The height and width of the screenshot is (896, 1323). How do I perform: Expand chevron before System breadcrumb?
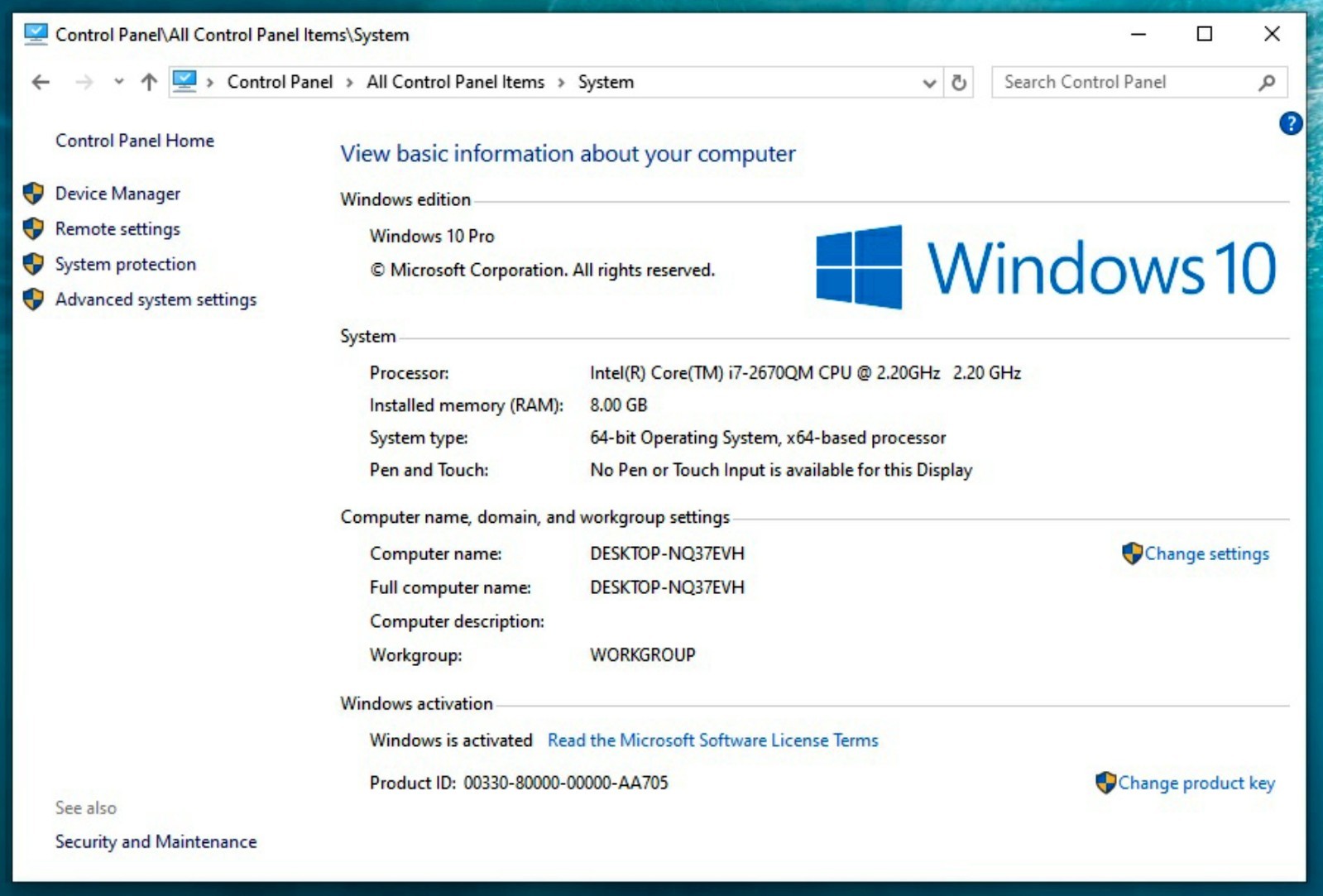click(x=561, y=82)
